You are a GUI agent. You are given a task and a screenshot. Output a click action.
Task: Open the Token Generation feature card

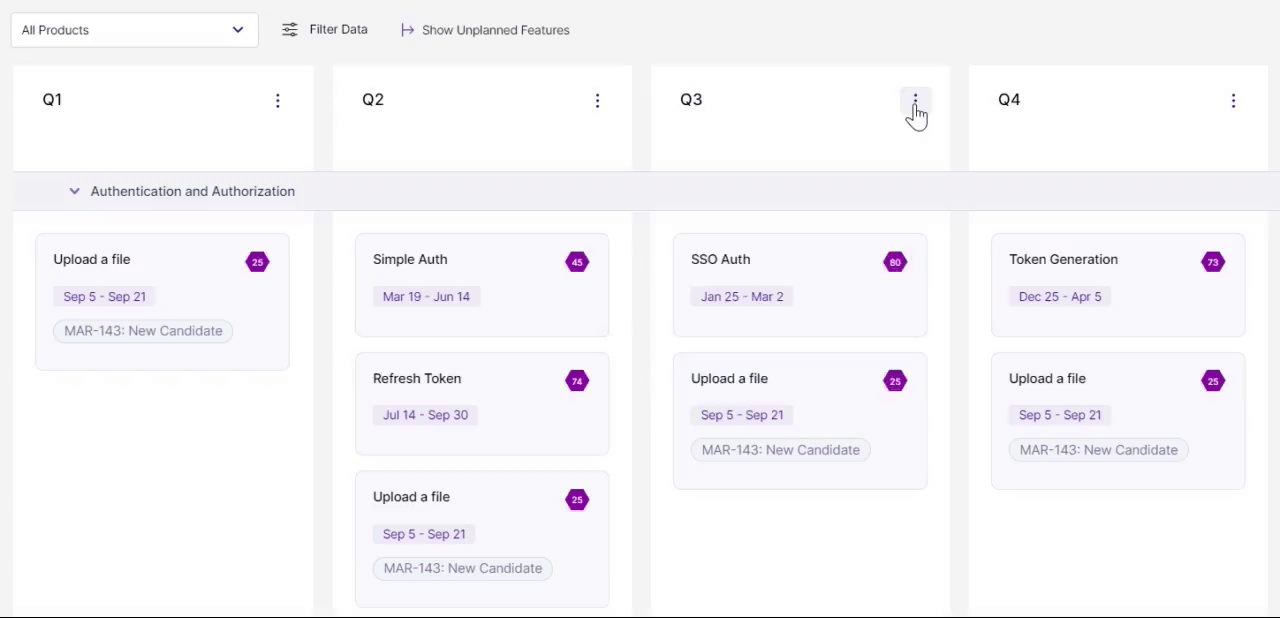pos(1118,285)
